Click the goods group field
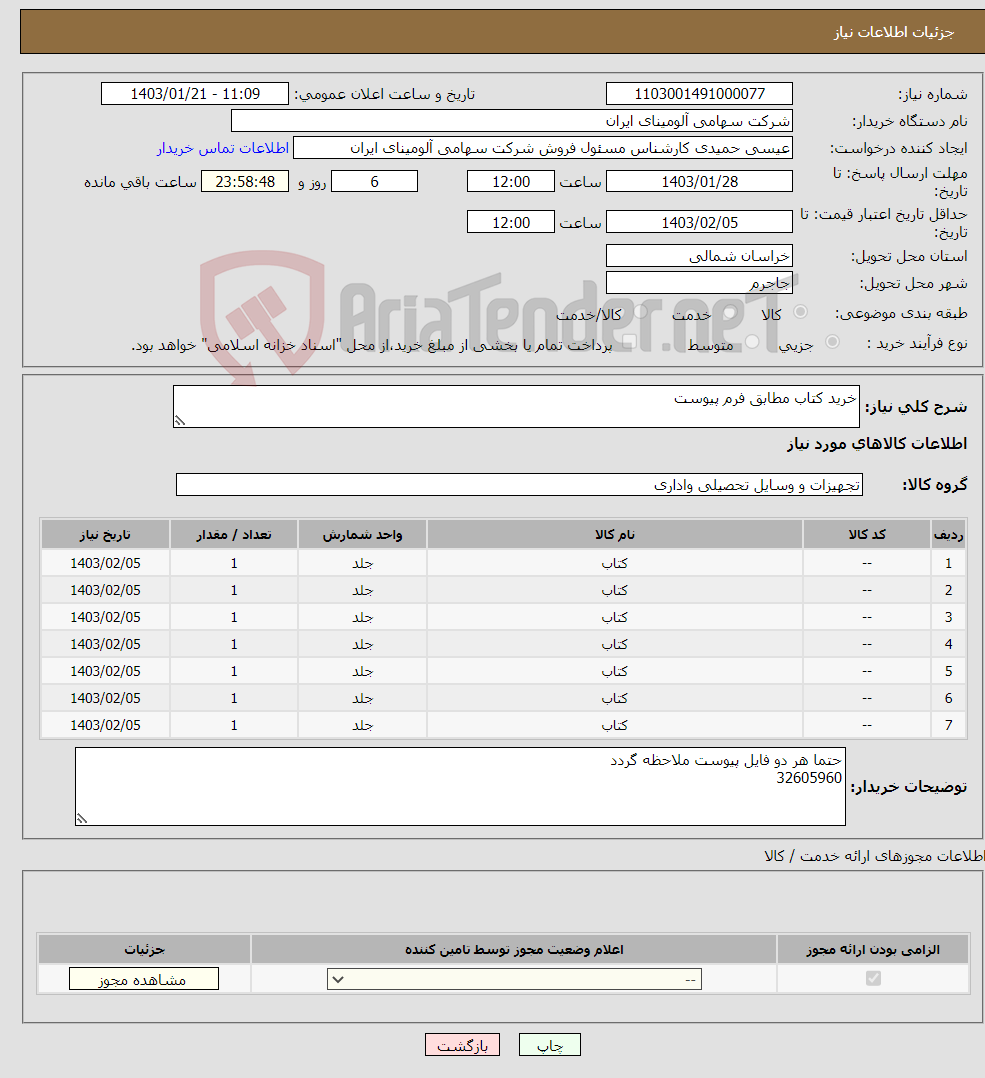The width and height of the screenshot is (985, 1078). click(519, 485)
